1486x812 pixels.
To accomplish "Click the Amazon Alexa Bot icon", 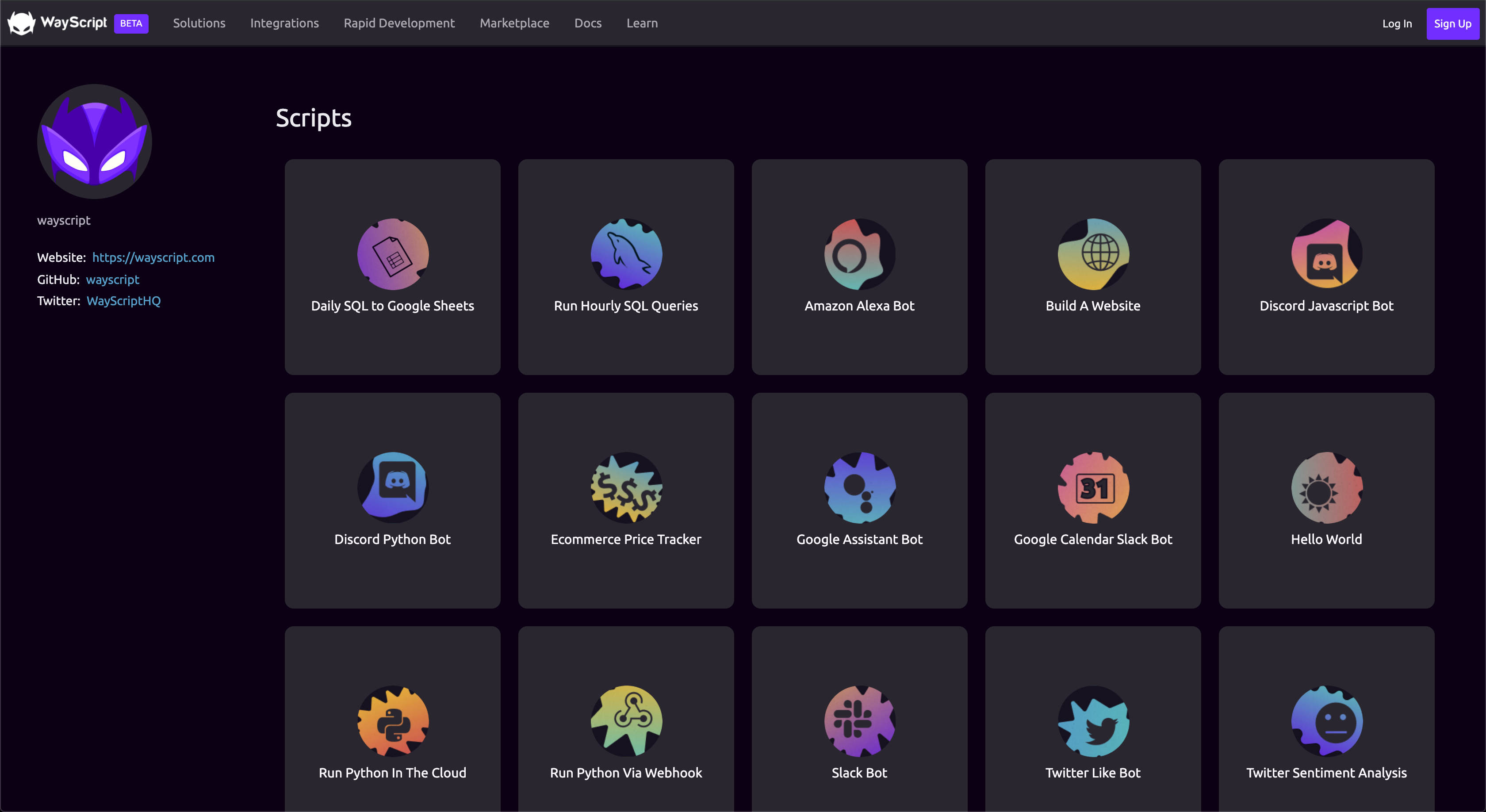I will 859,254.
